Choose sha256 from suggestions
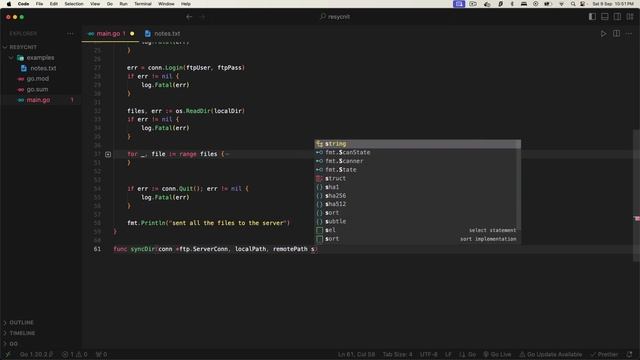This screenshot has height=360, width=640. tap(416, 196)
